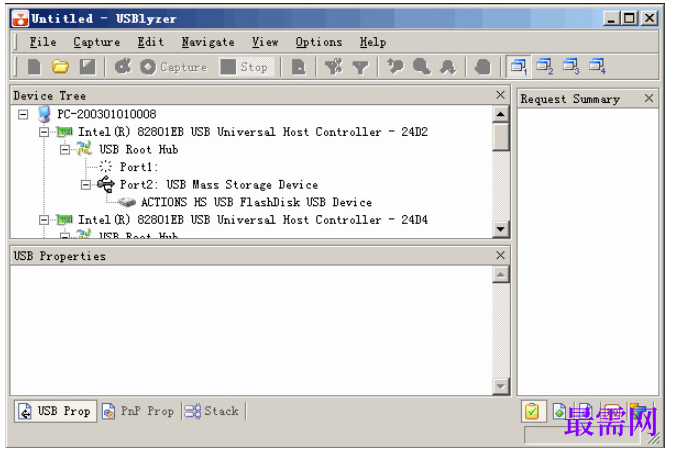Open the Navigate menu
Screen dimensions: 676x453
point(208,42)
